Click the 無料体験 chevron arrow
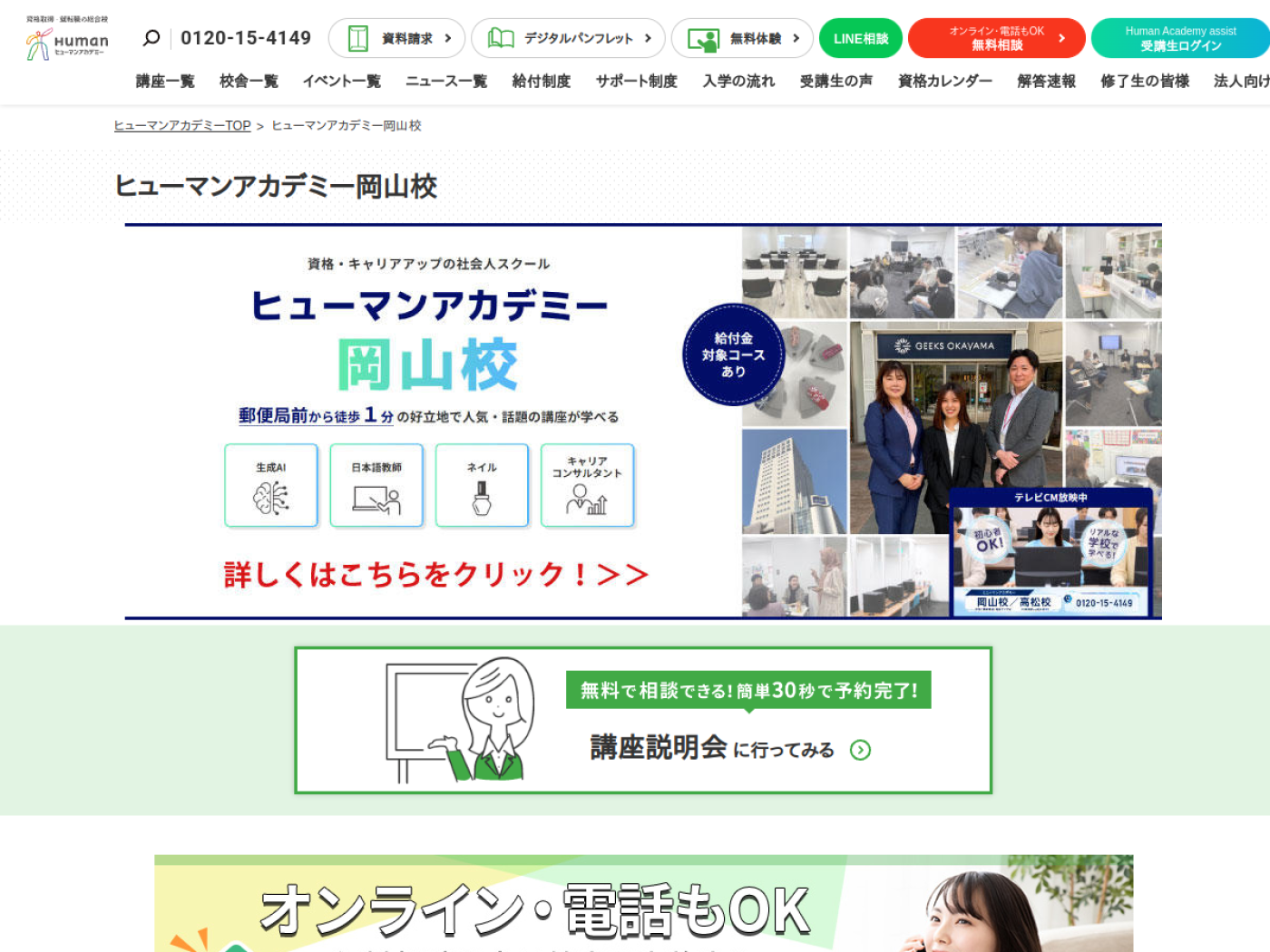The image size is (1270, 952). point(796,38)
